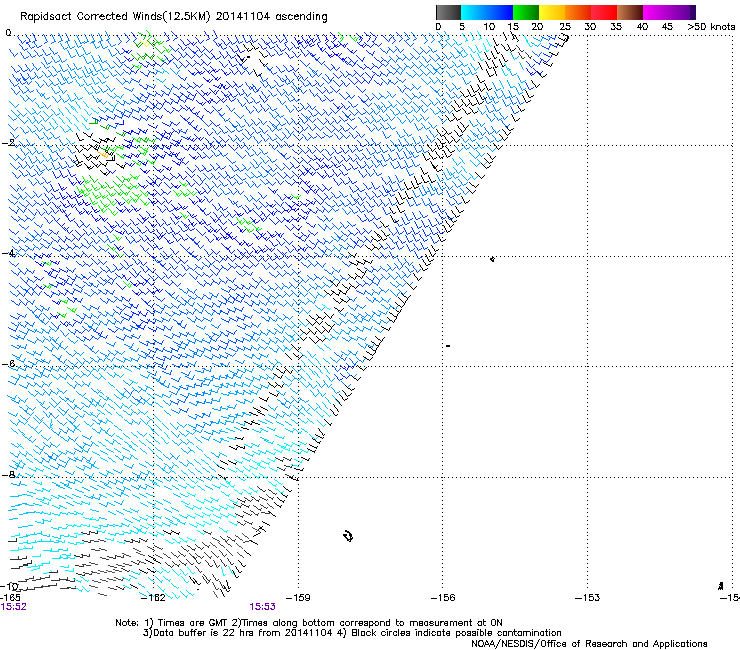Click the longitude label '-156'
The image size is (740, 650).
[x=443, y=598]
